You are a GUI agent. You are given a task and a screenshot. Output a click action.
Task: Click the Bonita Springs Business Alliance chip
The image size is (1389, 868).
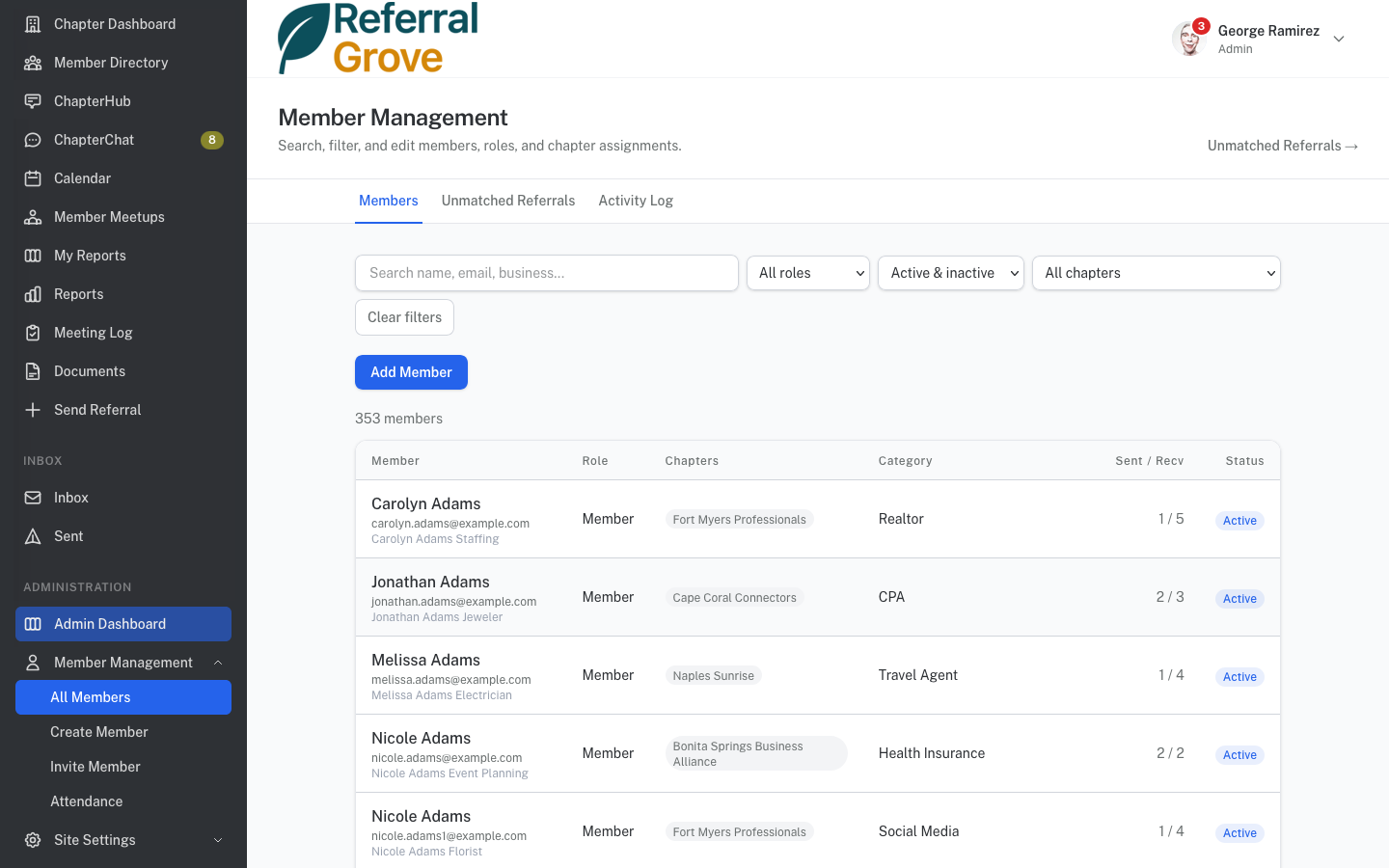tap(756, 753)
